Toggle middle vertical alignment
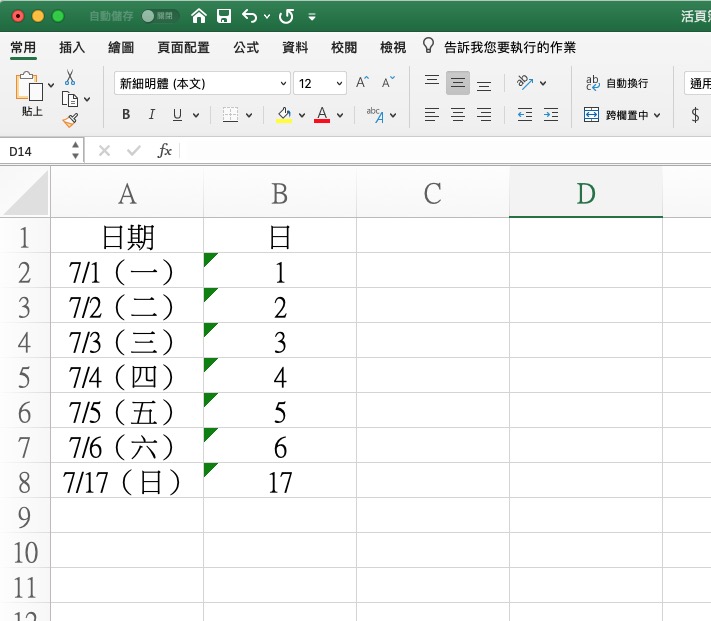711x621 pixels. coord(458,83)
